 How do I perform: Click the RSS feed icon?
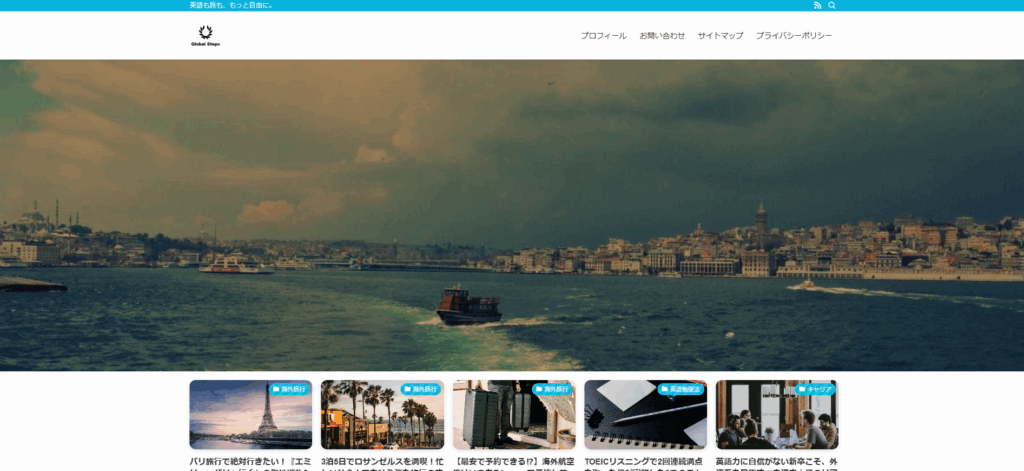817,5
